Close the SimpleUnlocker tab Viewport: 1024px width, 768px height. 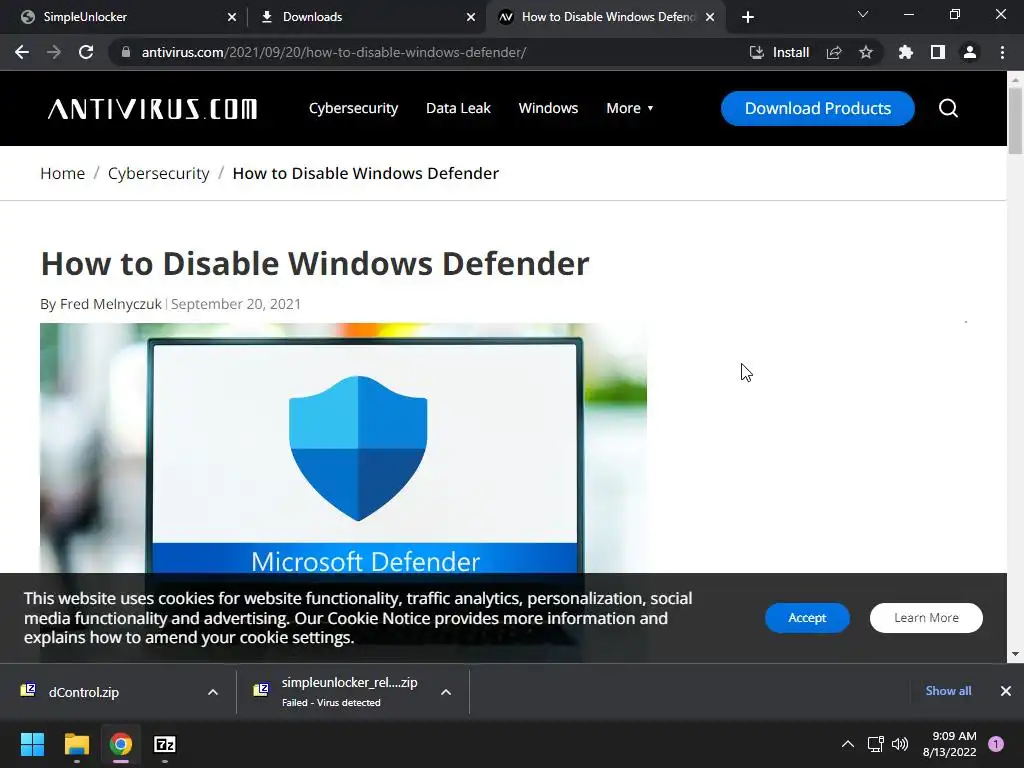[x=232, y=17]
